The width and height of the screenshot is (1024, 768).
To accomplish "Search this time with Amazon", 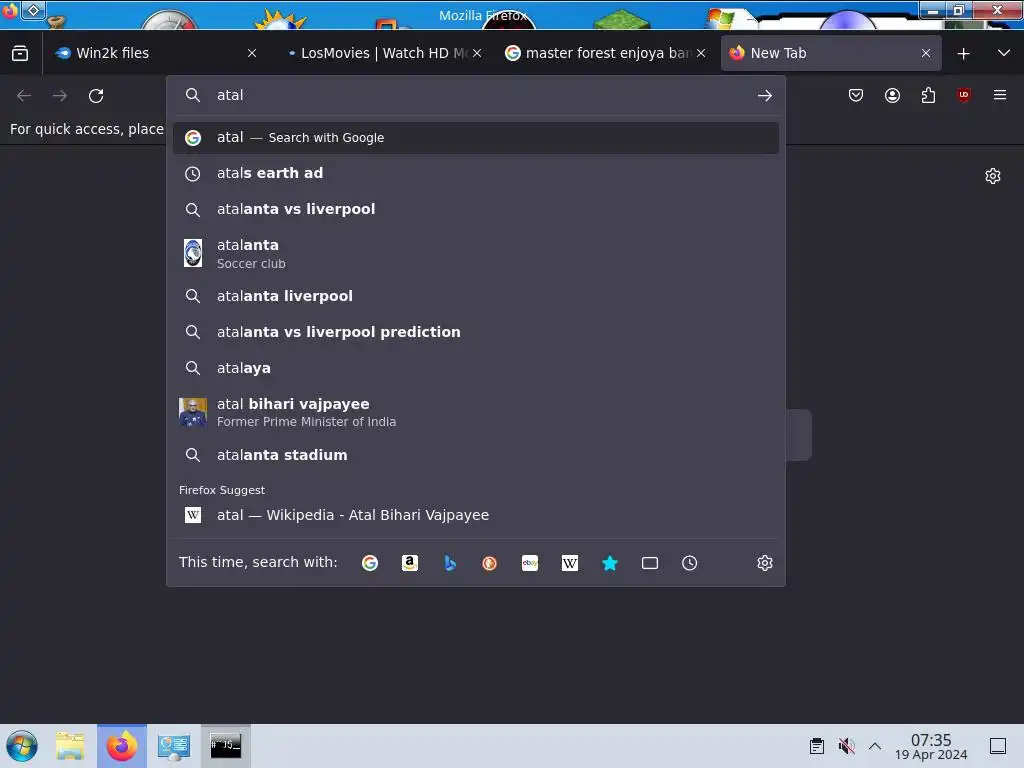I will pyautogui.click(x=409, y=563).
